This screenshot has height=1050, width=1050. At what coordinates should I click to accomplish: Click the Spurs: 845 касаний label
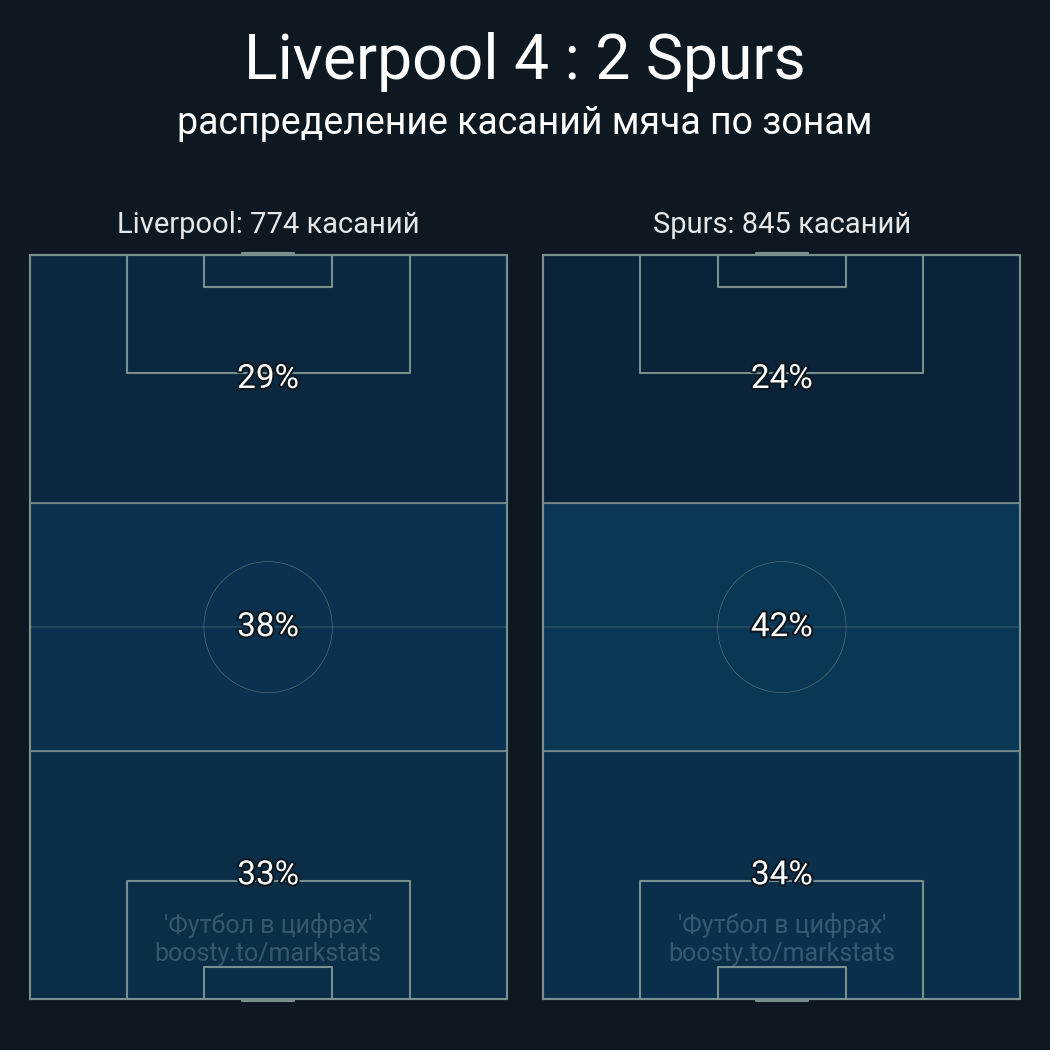(781, 223)
